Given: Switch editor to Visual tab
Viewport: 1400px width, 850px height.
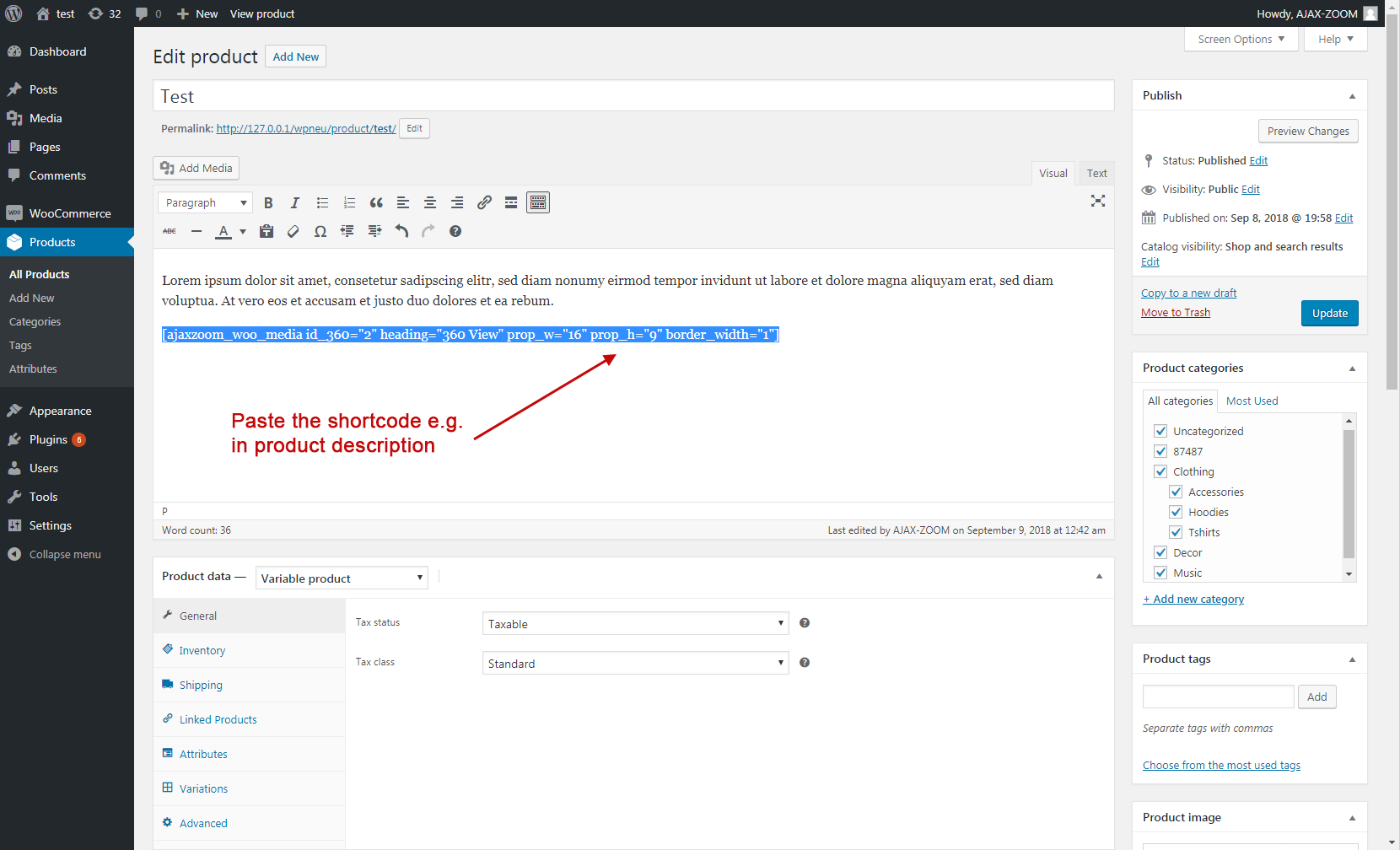Looking at the screenshot, I should [1053, 173].
